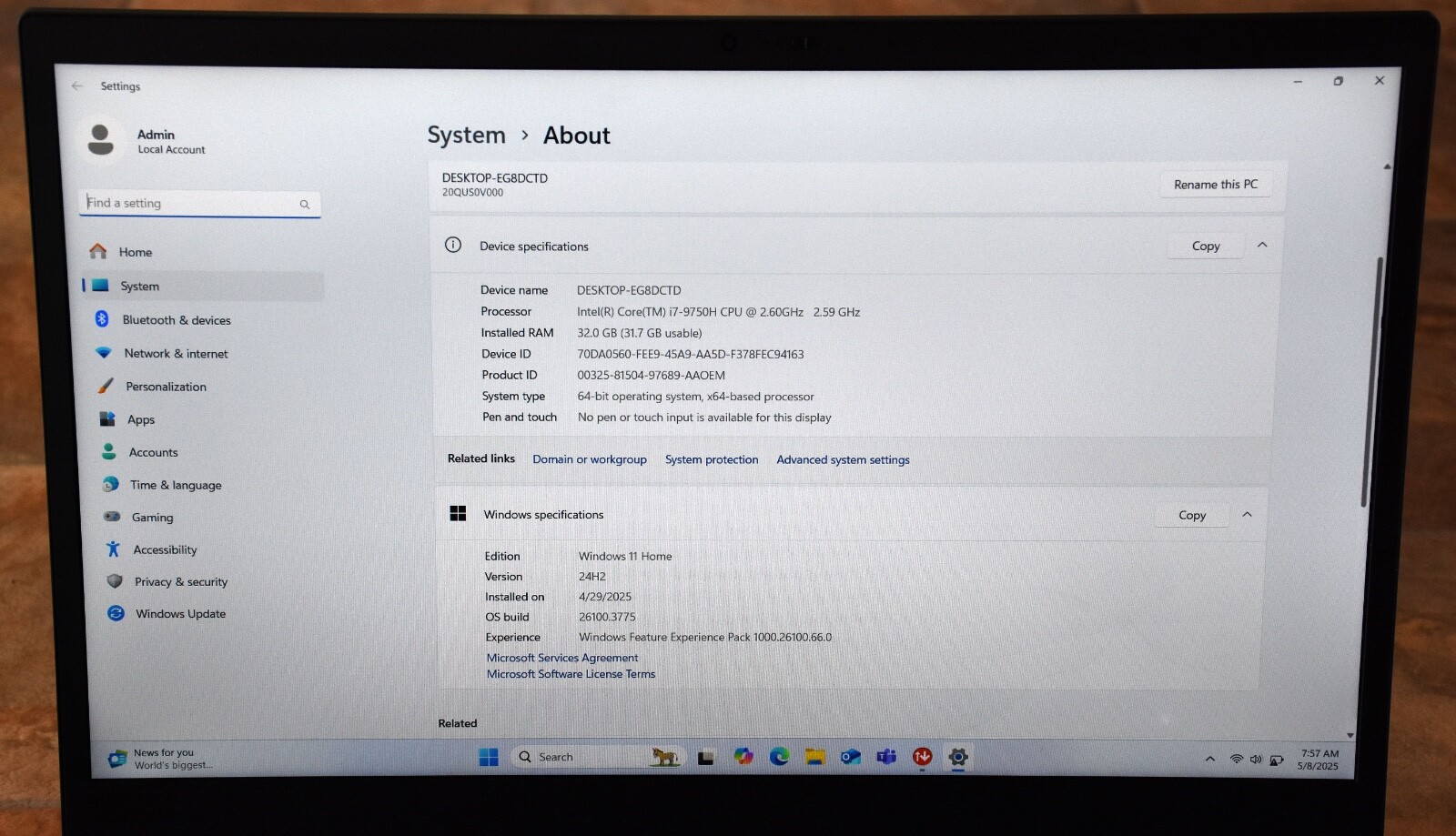Open Microsoft Edge from the taskbar

(x=779, y=757)
